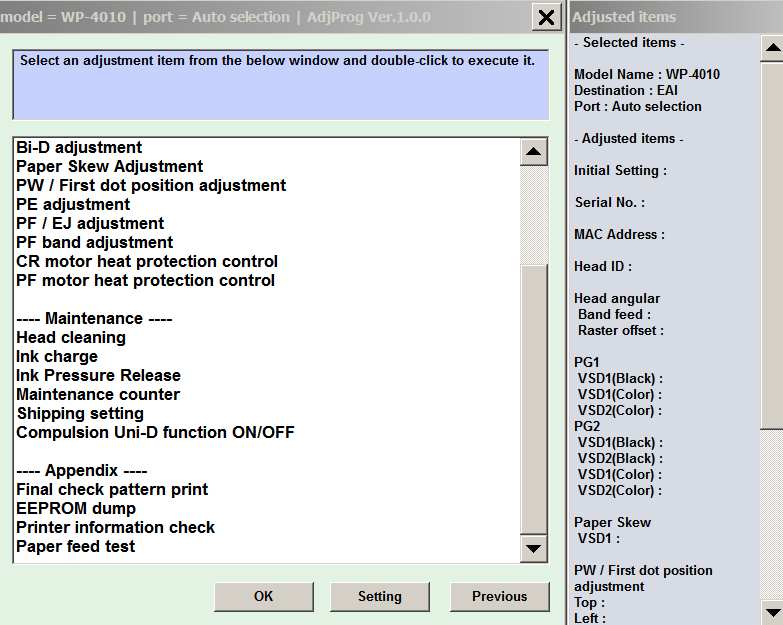Click Head ID label
Viewport: 783px width, 625px height.
pyautogui.click(x=603, y=267)
